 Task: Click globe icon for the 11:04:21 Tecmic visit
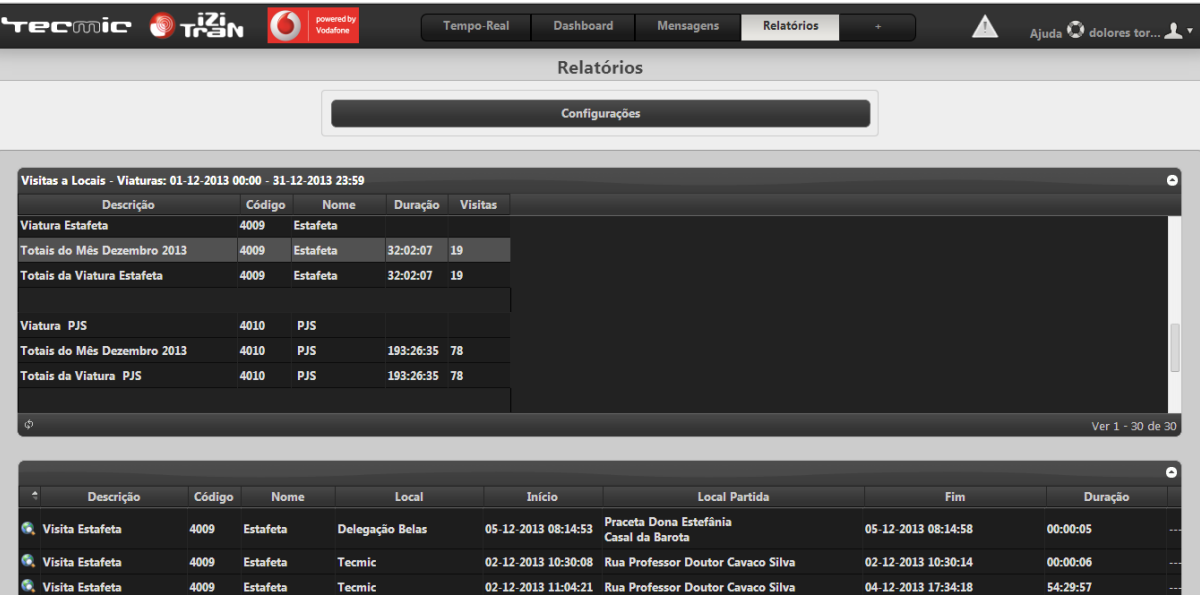[x=28, y=587]
